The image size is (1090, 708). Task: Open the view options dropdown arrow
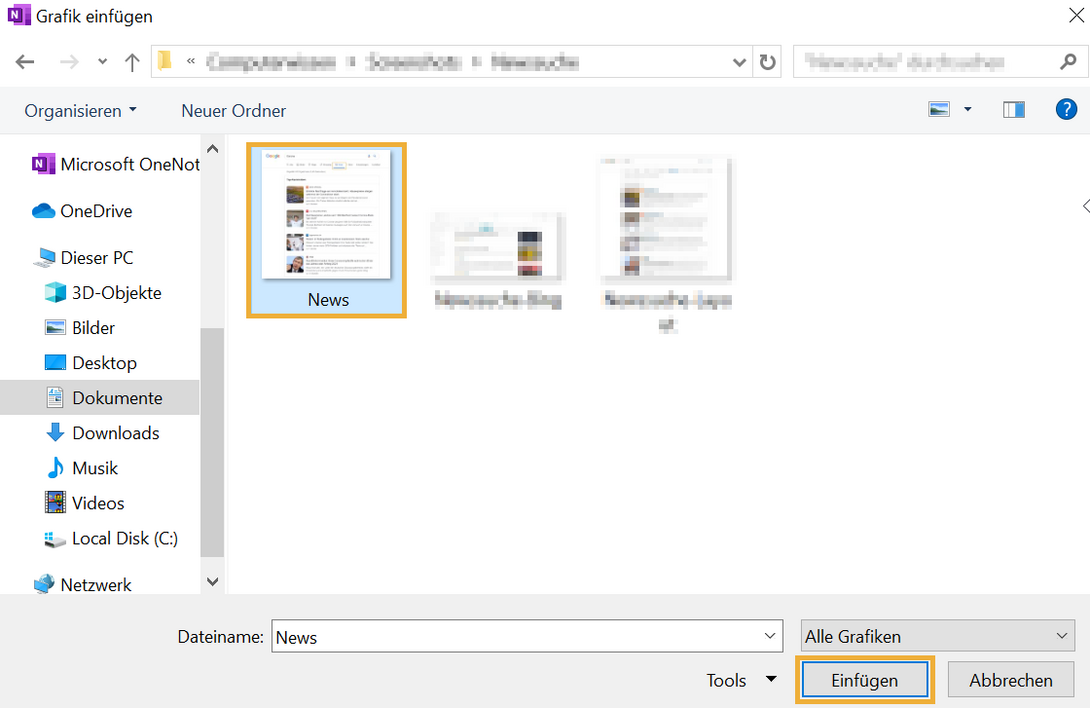[x=968, y=109]
